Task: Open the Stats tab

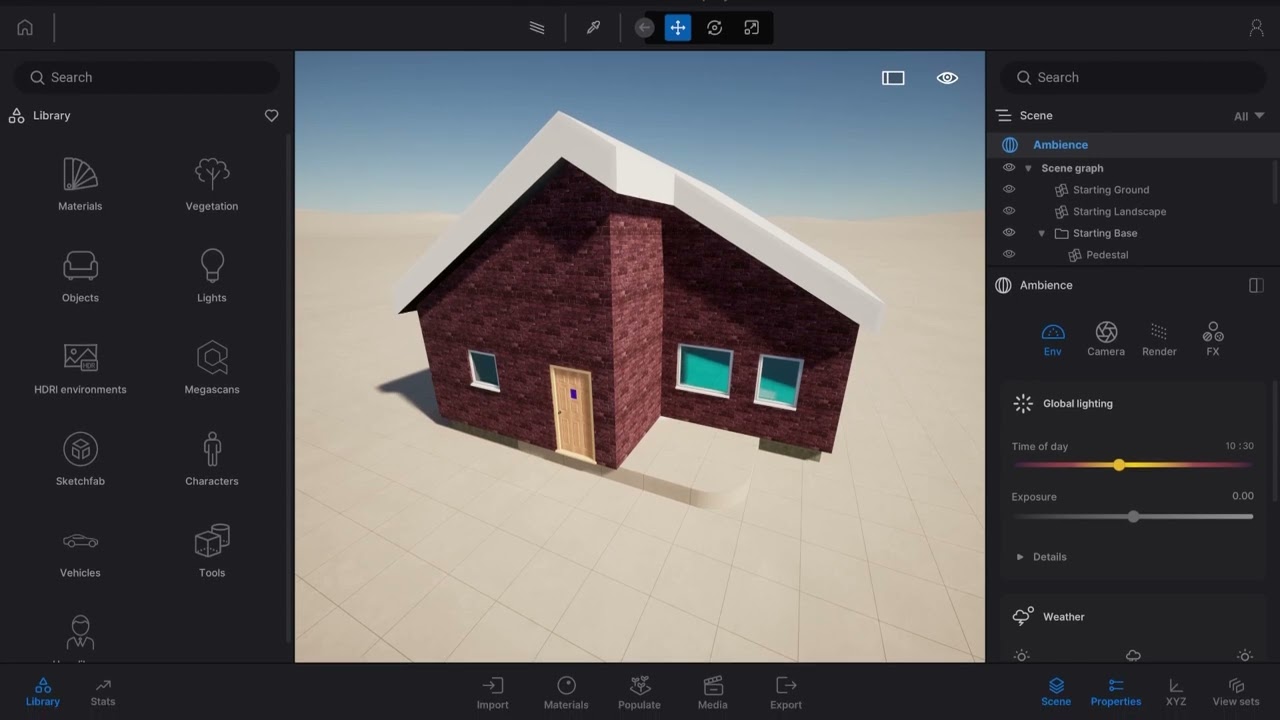Action: pyautogui.click(x=103, y=692)
